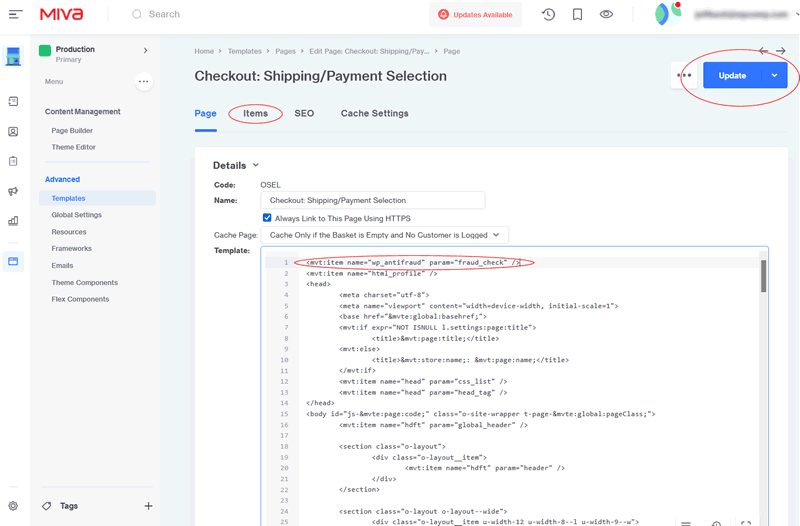This screenshot has width=800, height=526.
Task: Click the plus icon next to Tags
Action: click(148, 506)
